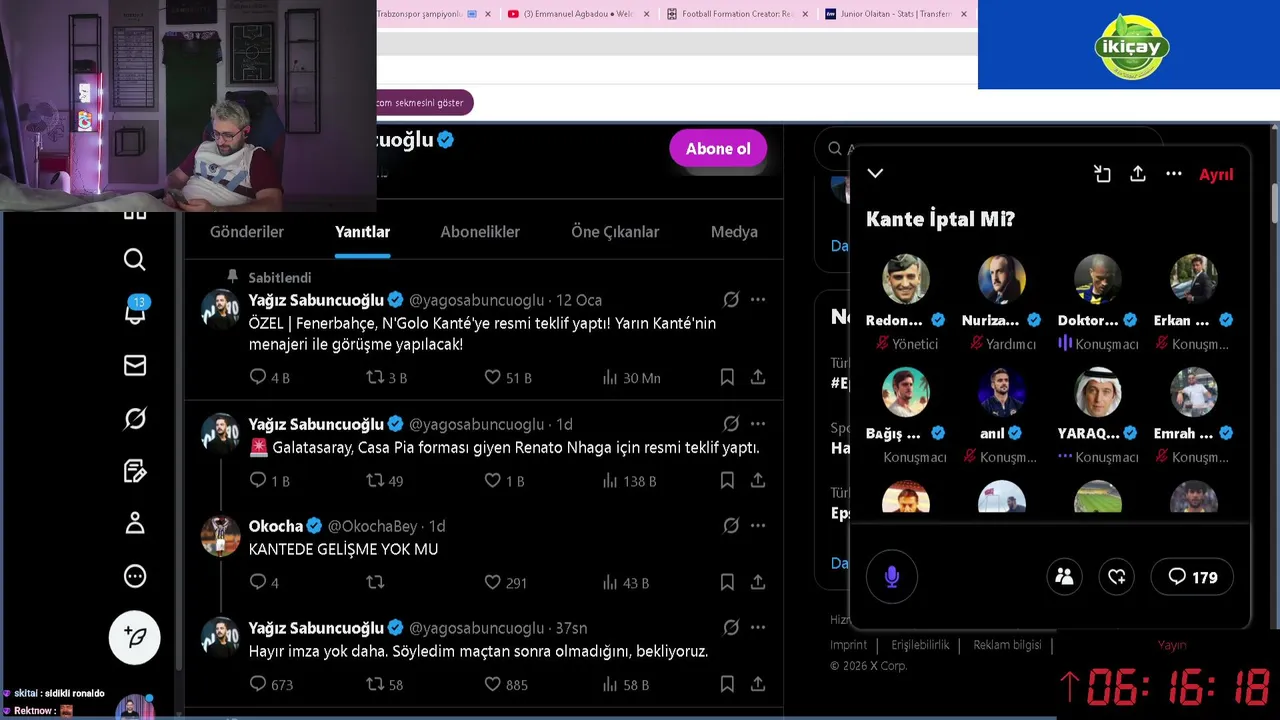
Task: Click the sekmesini göster button
Action: point(420,103)
